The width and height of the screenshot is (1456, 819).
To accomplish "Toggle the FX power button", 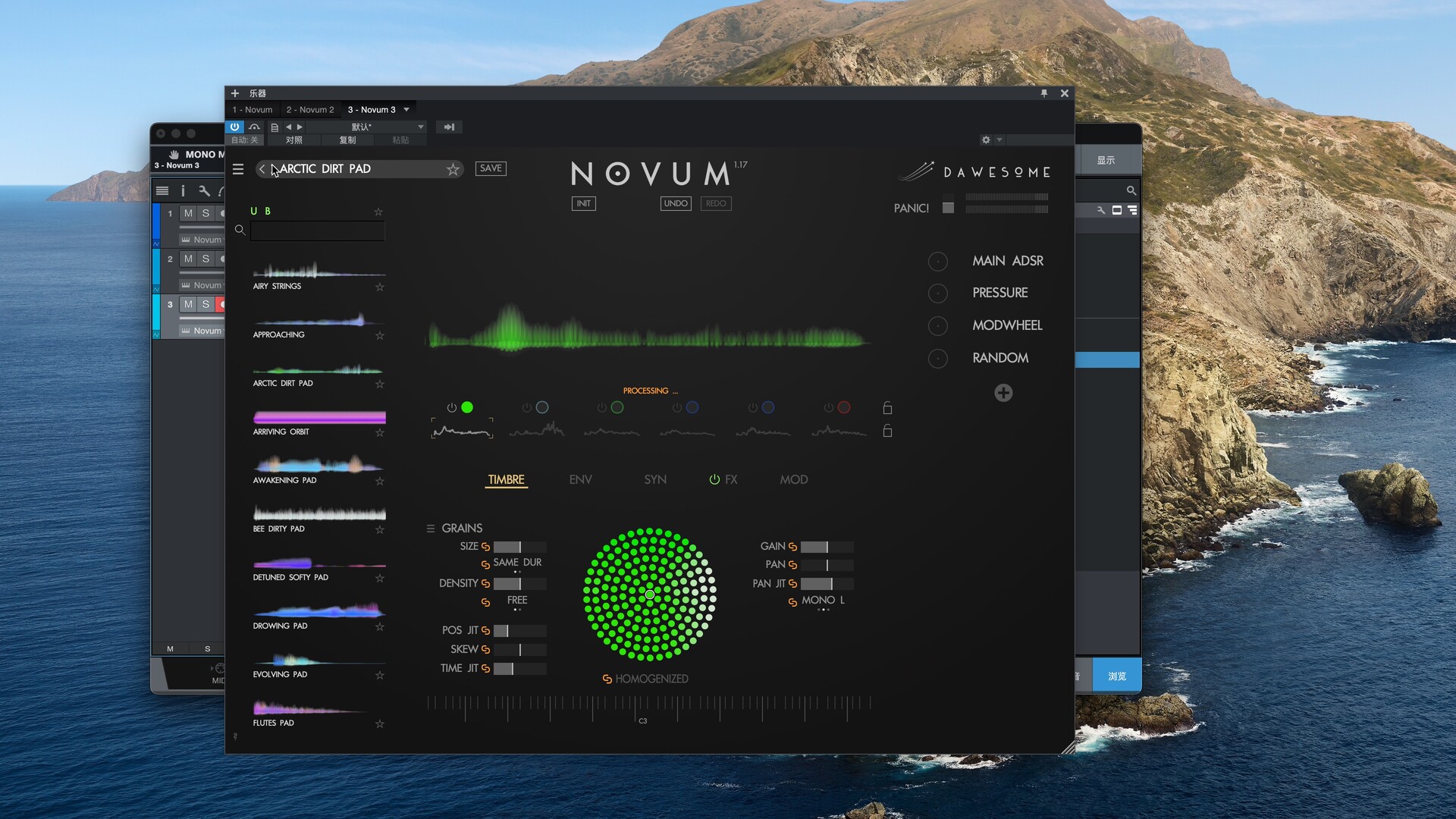I will 714,479.
